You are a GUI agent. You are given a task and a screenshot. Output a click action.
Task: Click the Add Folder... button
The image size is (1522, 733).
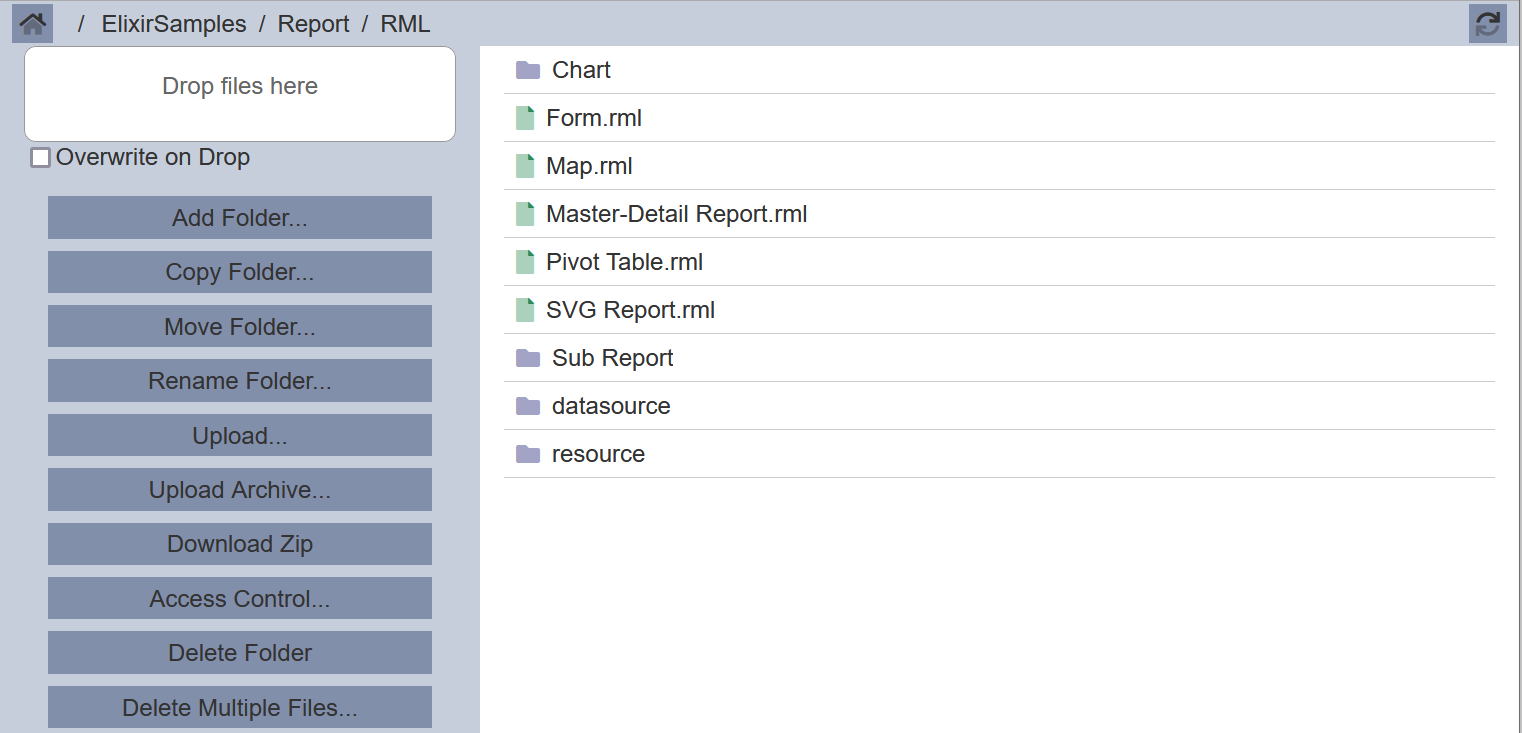[240, 218]
